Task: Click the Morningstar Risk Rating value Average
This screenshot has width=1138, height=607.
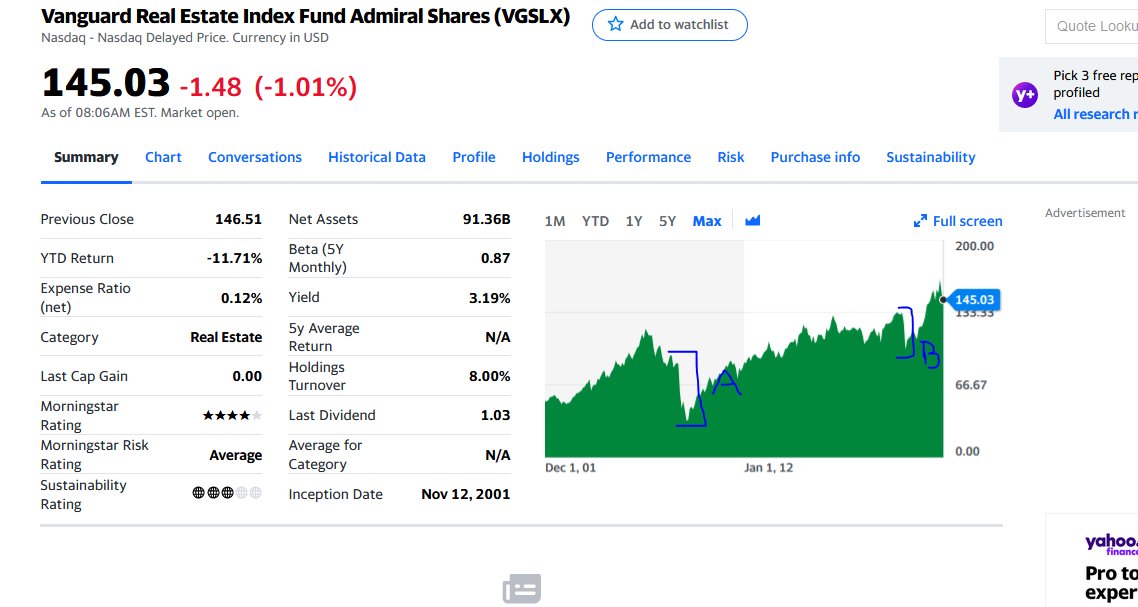Action: [x=235, y=455]
